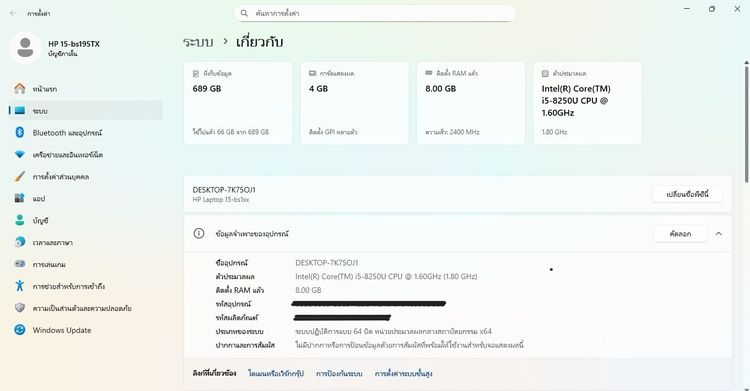Click the storage card icon

coord(196,73)
